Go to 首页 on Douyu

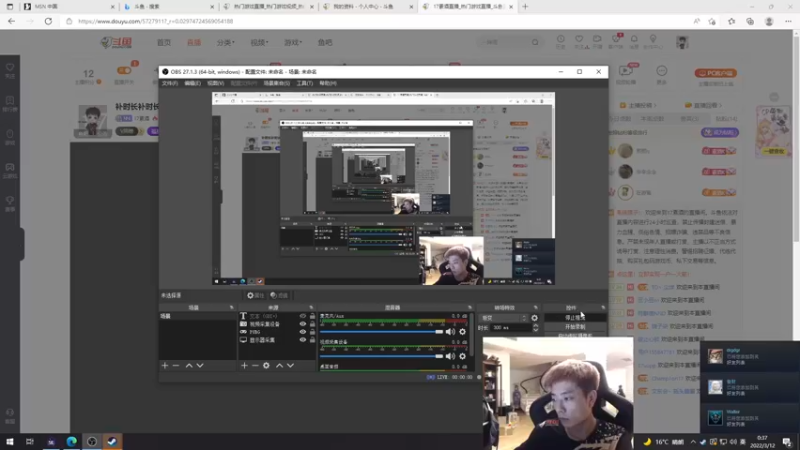coord(164,42)
